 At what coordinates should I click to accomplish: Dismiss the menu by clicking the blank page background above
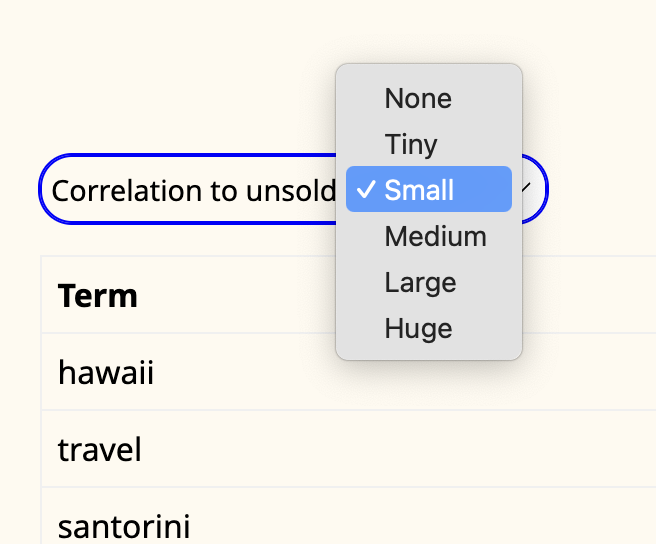(x=167, y=63)
